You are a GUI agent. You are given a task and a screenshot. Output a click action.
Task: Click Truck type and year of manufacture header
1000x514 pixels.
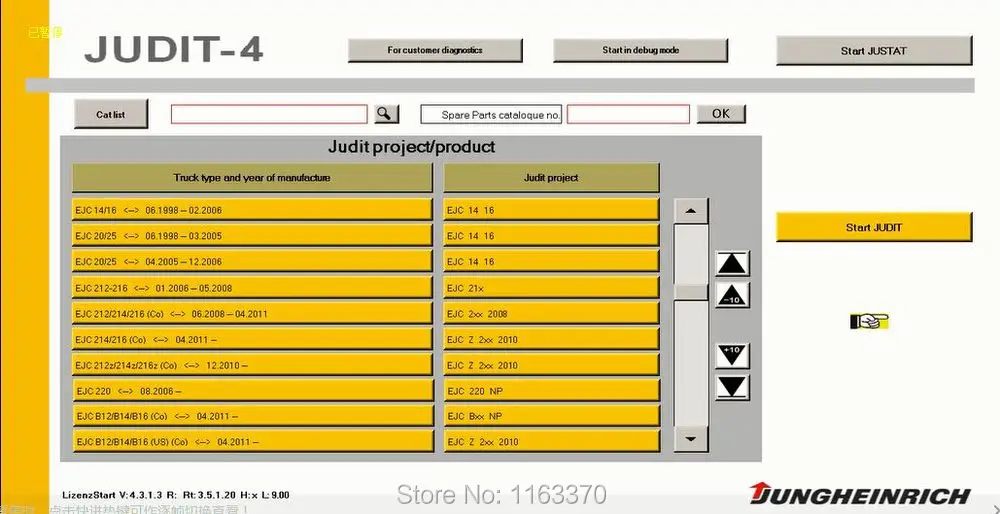coord(252,178)
